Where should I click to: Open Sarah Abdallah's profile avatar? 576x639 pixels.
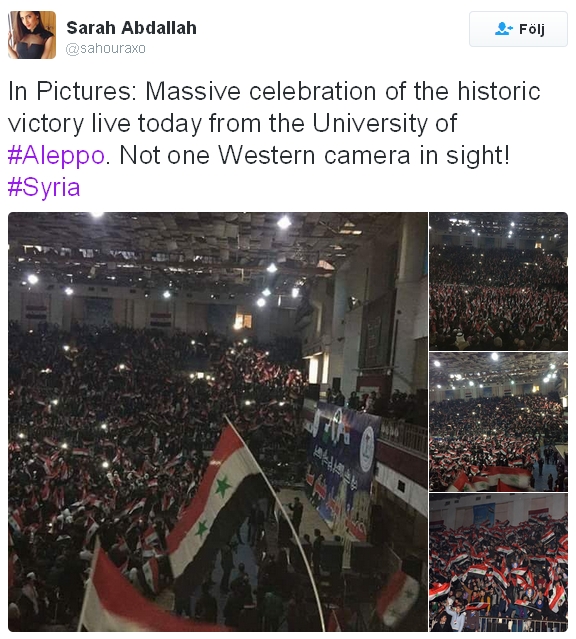click(x=32, y=35)
